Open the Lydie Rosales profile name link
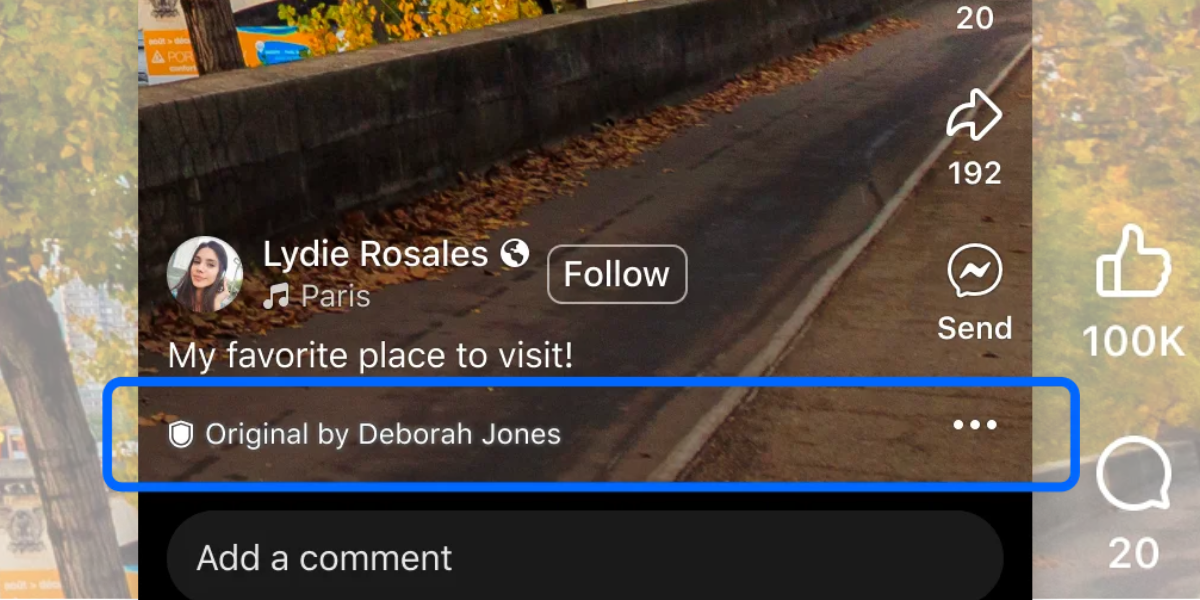 376,254
